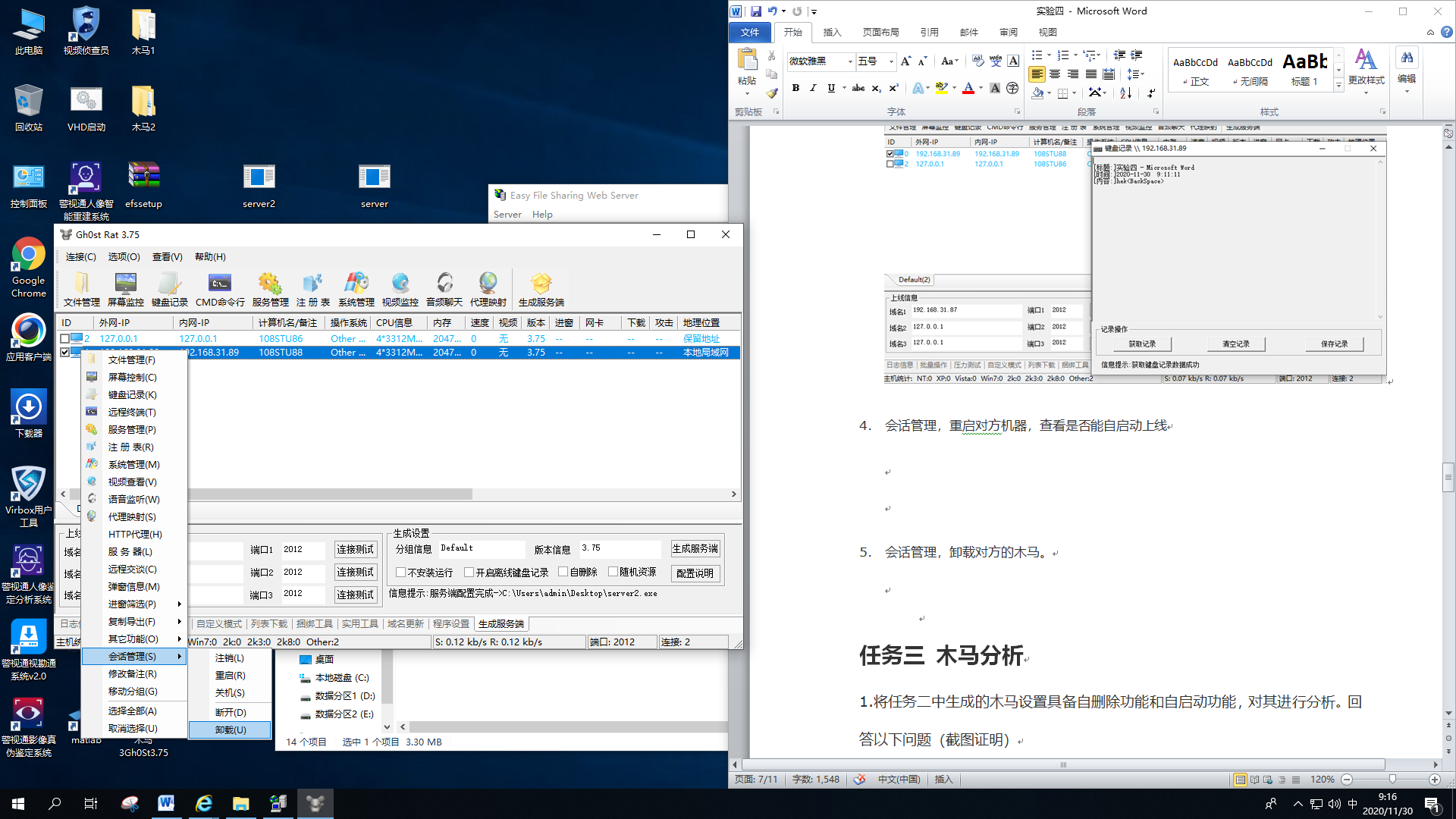Click Bold button in Word ribbon
Image resolution: width=1456 pixels, height=819 pixels.
coord(795,89)
